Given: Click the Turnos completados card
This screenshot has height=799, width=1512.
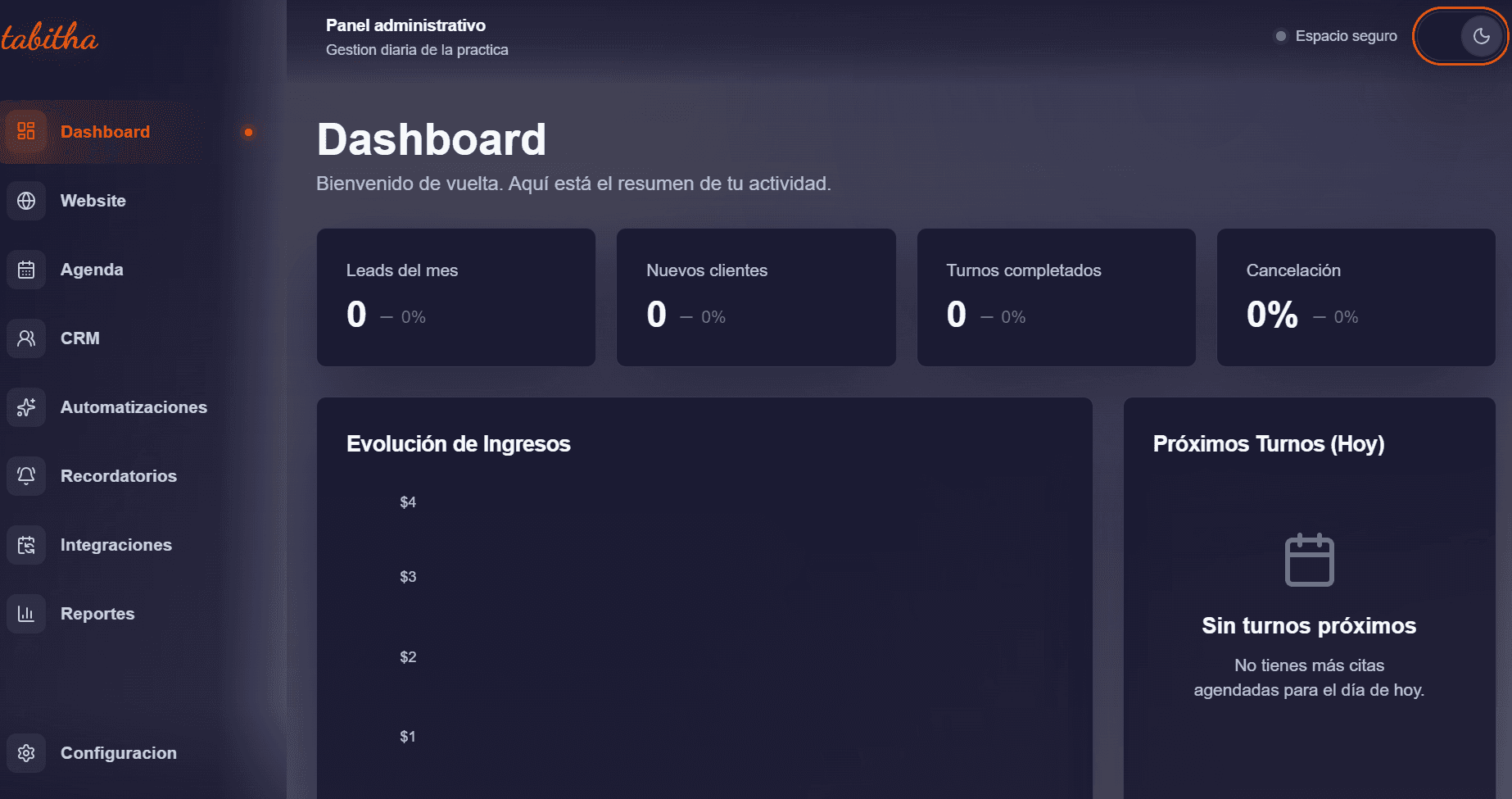Looking at the screenshot, I should 1057,297.
